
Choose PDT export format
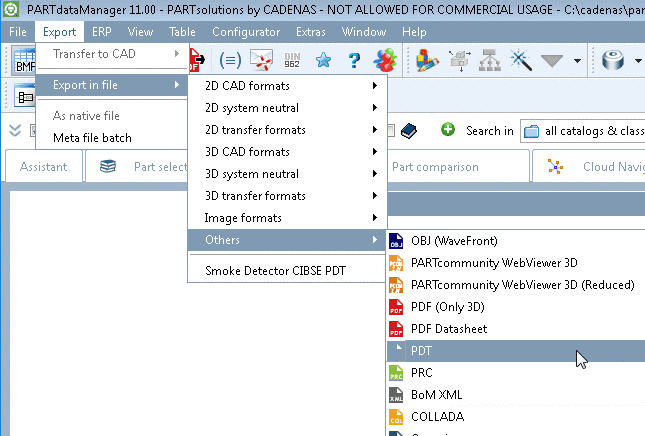point(515,351)
